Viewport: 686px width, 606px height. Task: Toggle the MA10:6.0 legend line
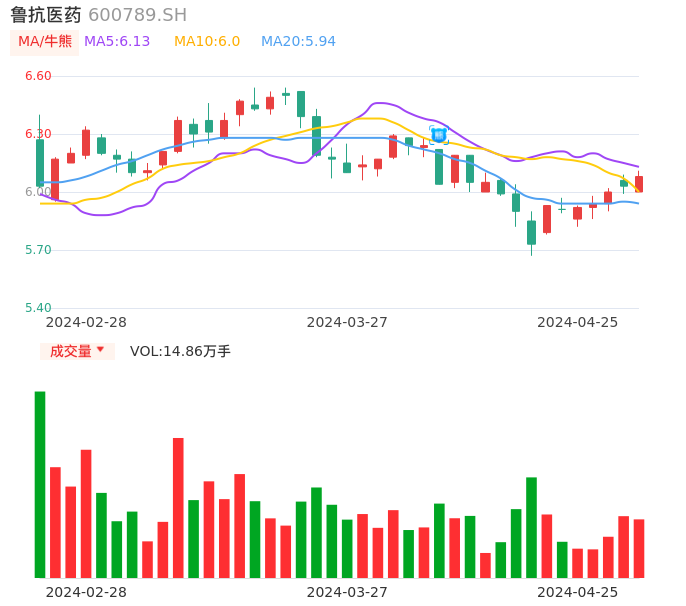coord(207,42)
